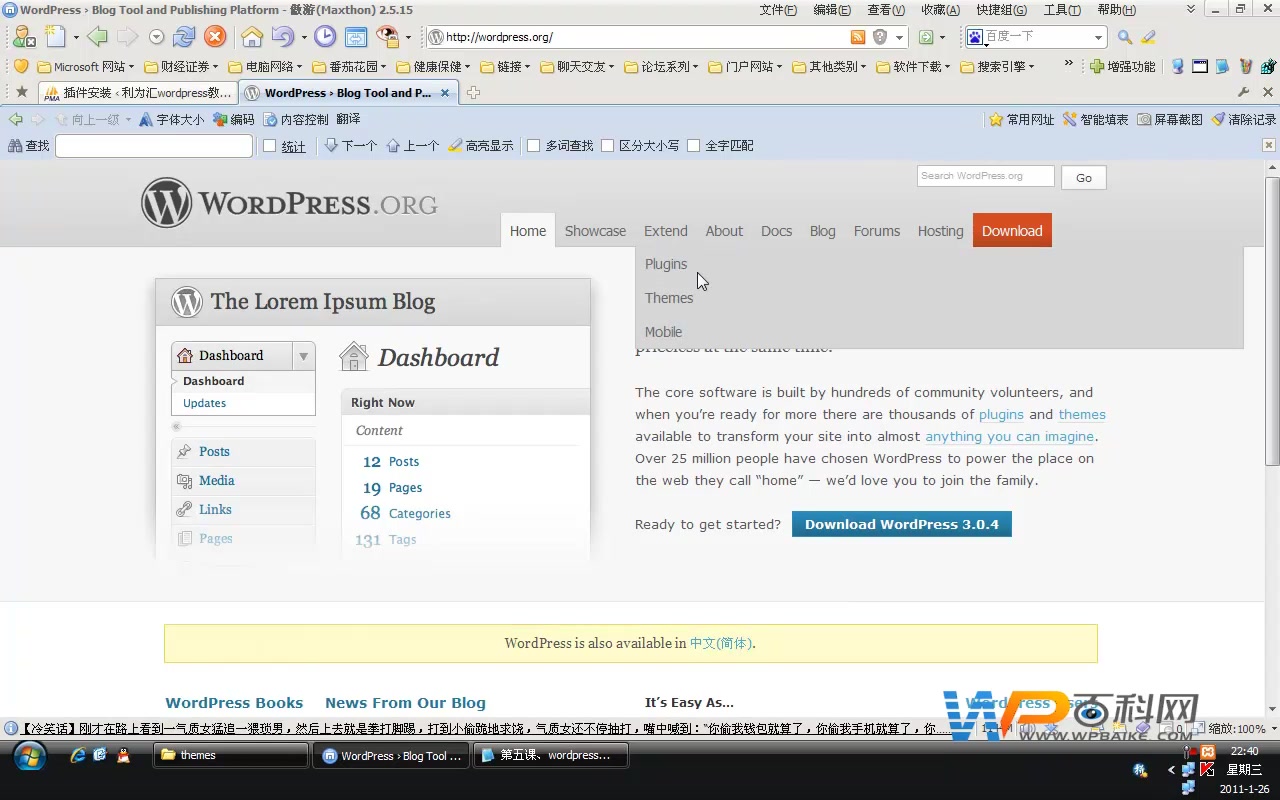
Task: Click the eye-and-lock privacy icon
Action: pyautogui.click(x=388, y=37)
